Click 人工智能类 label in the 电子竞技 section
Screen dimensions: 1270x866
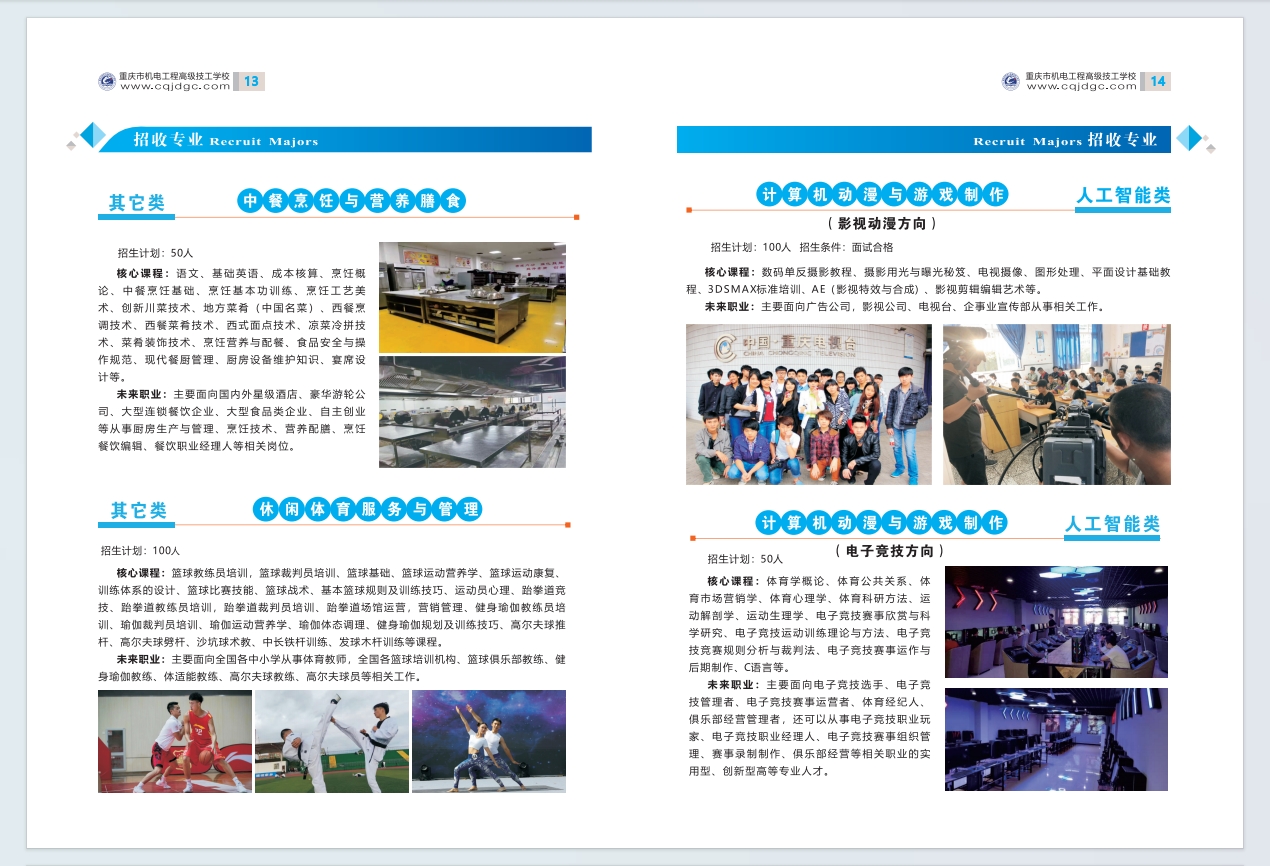click(x=1112, y=524)
